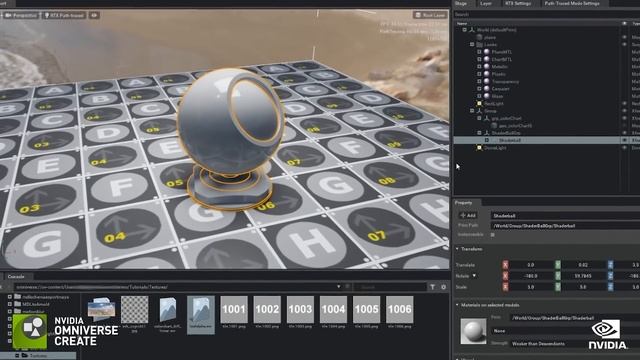Open the material binding None dropdown

click(565, 331)
